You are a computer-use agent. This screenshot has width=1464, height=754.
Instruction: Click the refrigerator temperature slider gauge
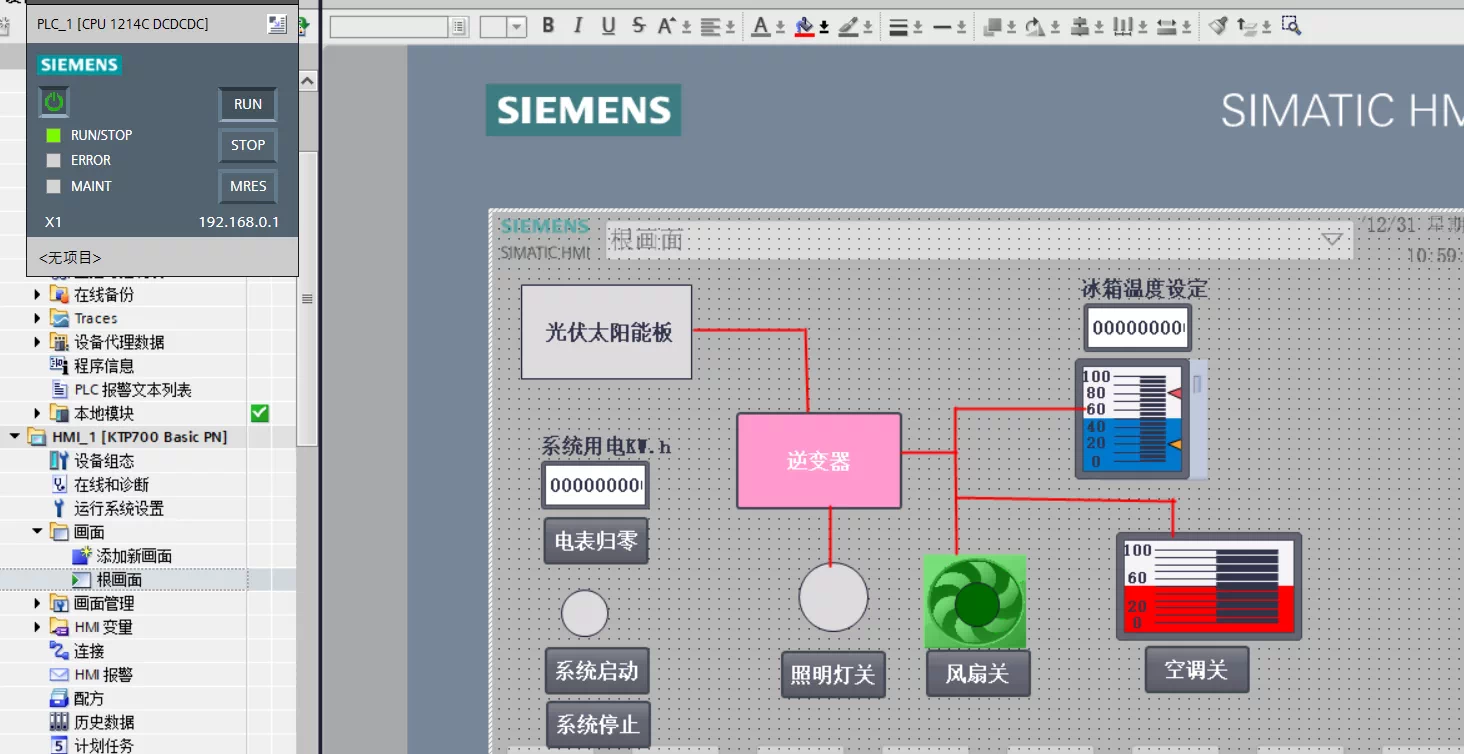point(1133,419)
